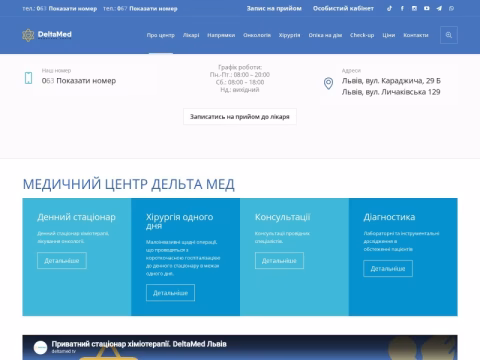Open the TikTok social link icon
Image resolution: width=480 pixels, height=360 pixels.
(389, 8)
